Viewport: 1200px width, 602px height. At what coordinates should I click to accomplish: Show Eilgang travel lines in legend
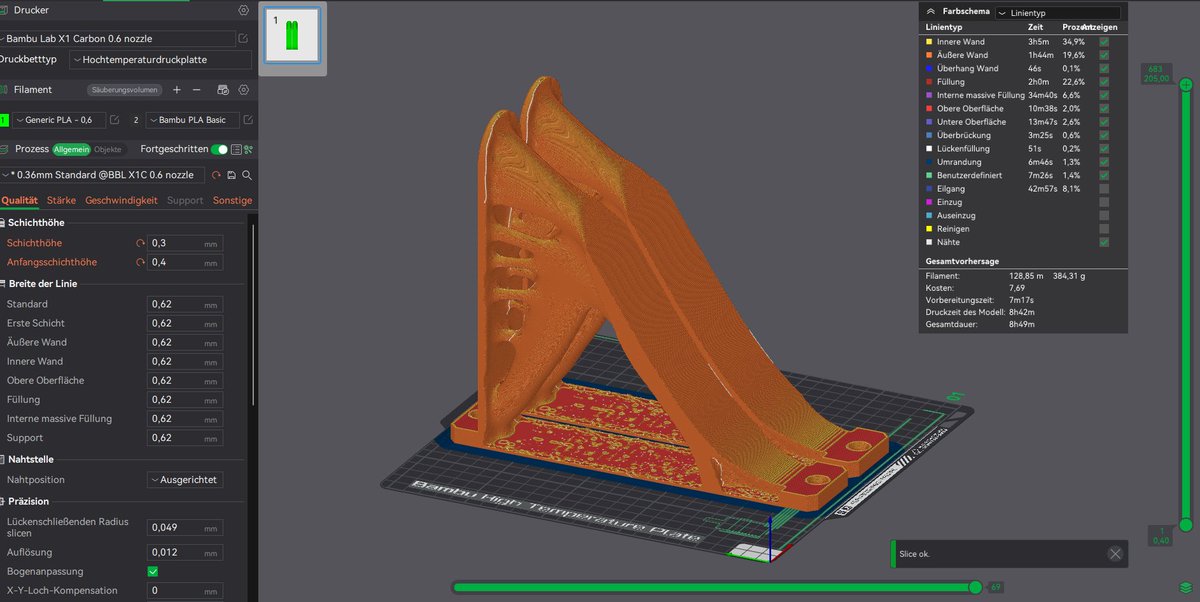tap(1104, 188)
